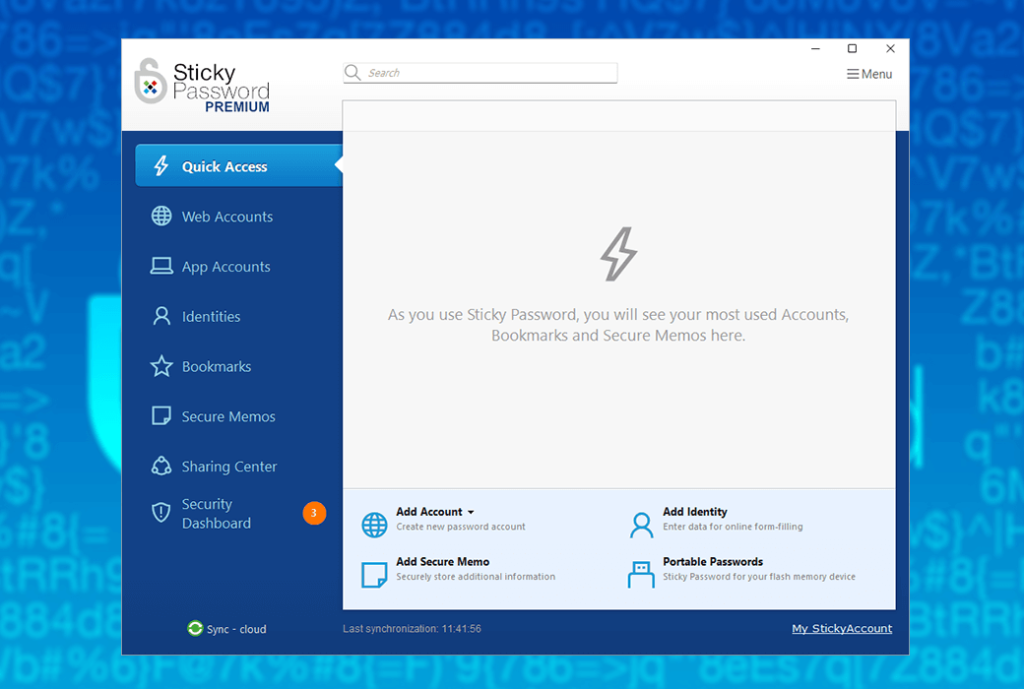Viewport: 1024px width, 689px height.
Task: Maximize the Sticky Password window
Action: [852, 48]
